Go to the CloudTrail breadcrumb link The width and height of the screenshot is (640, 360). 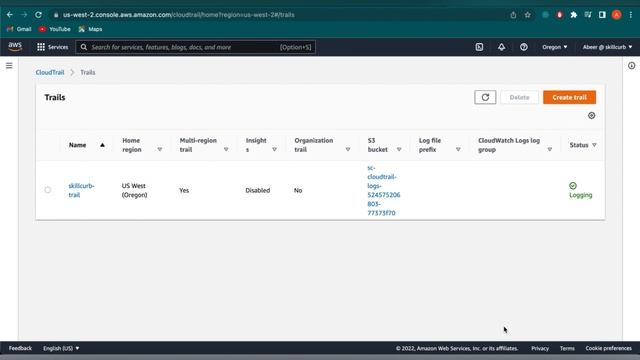click(50, 72)
